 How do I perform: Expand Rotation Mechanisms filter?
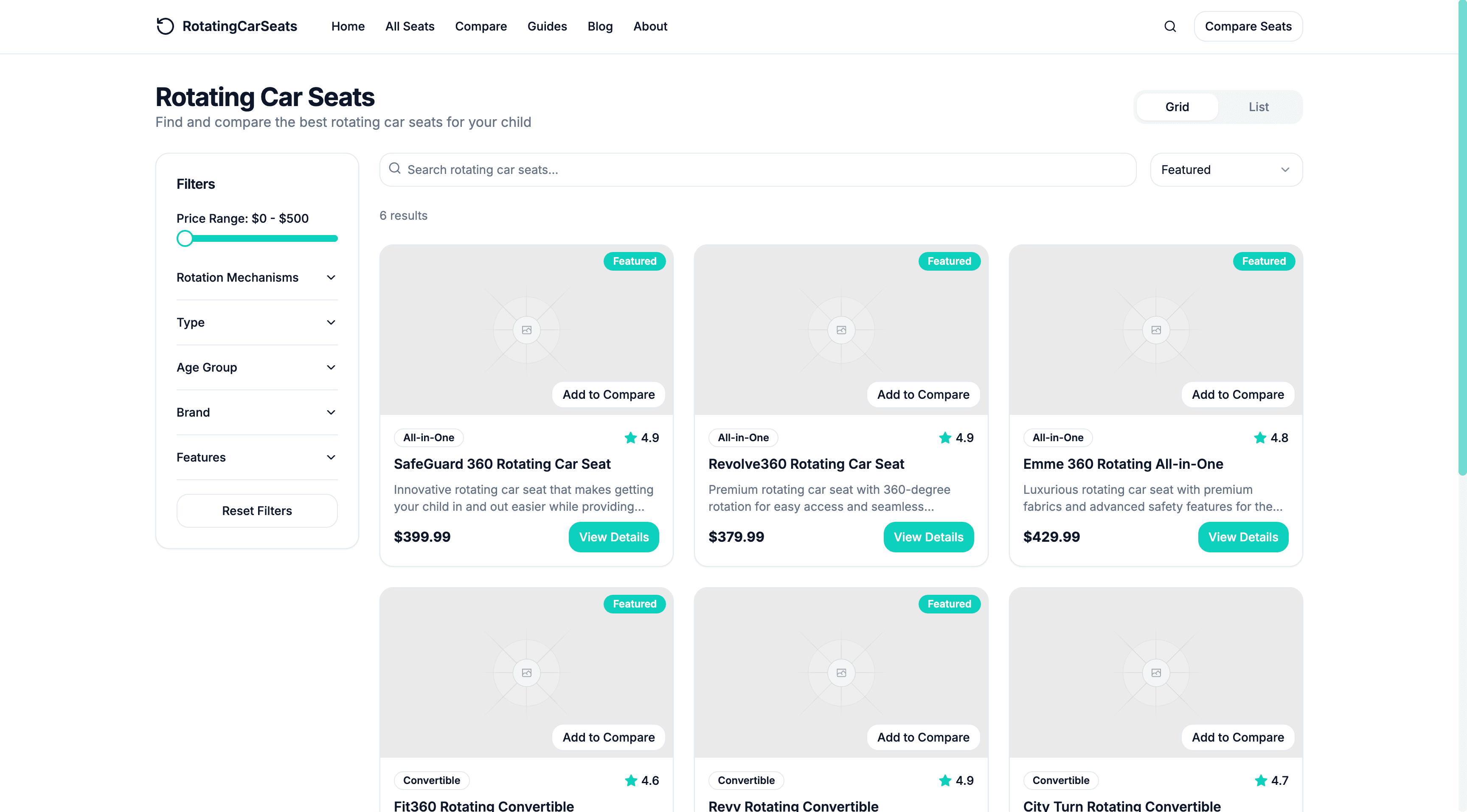click(x=257, y=278)
